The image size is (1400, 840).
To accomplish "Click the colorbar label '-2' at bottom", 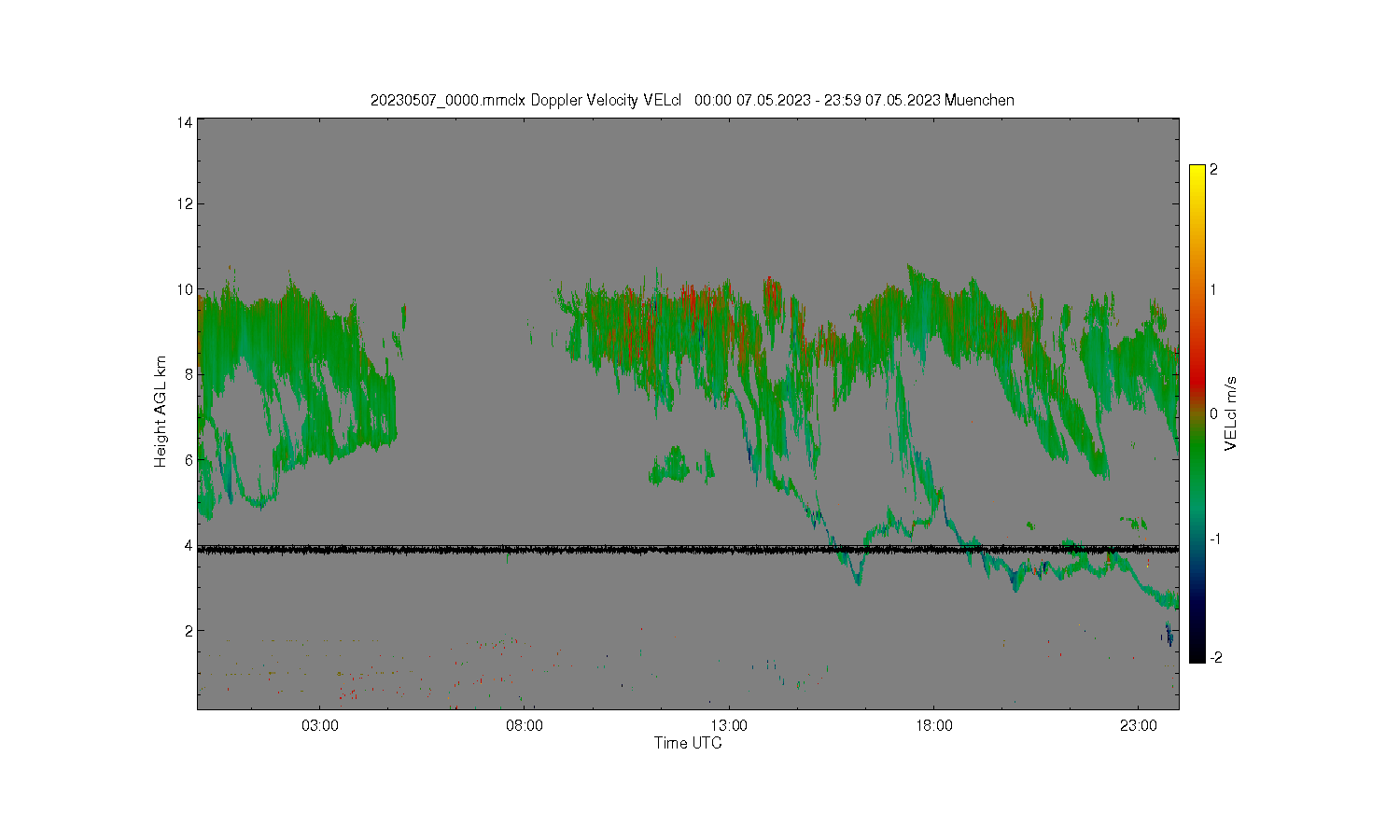I will [1215, 657].
